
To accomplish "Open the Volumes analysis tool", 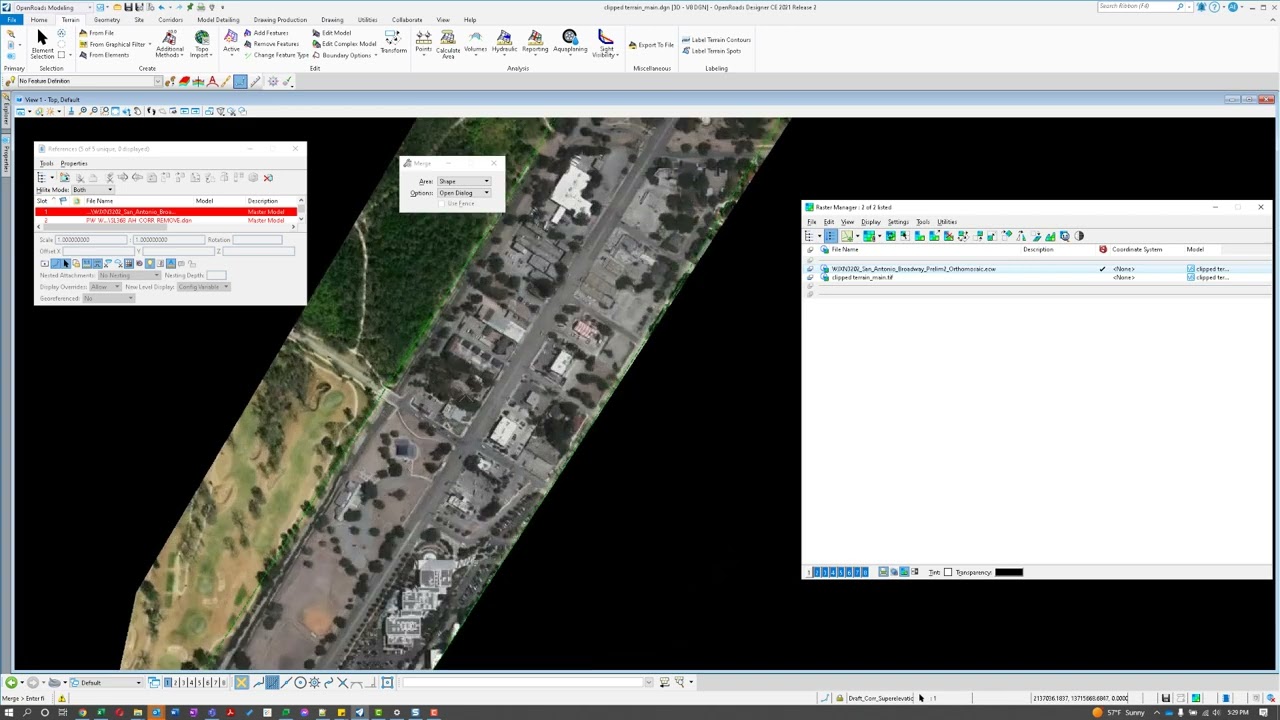I will pyautogui.click(x=475, y=42).
